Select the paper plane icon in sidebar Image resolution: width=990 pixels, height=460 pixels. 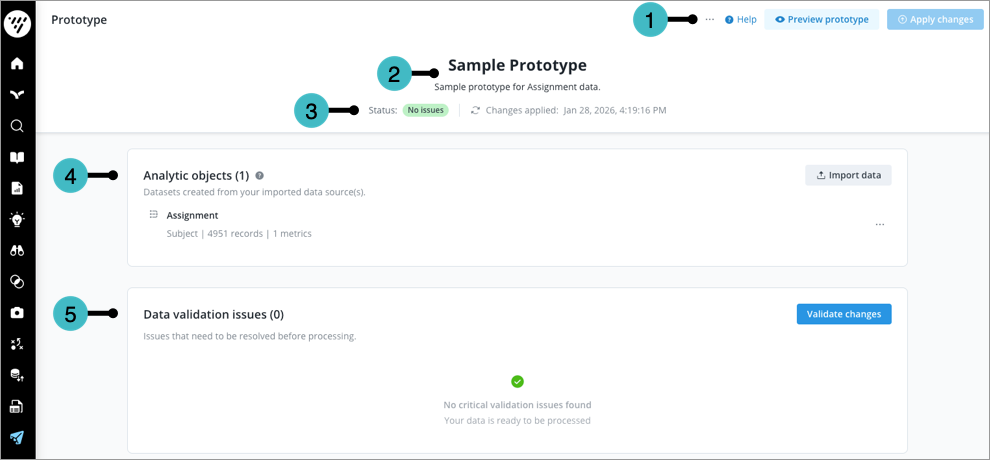(x=17, y=437)
